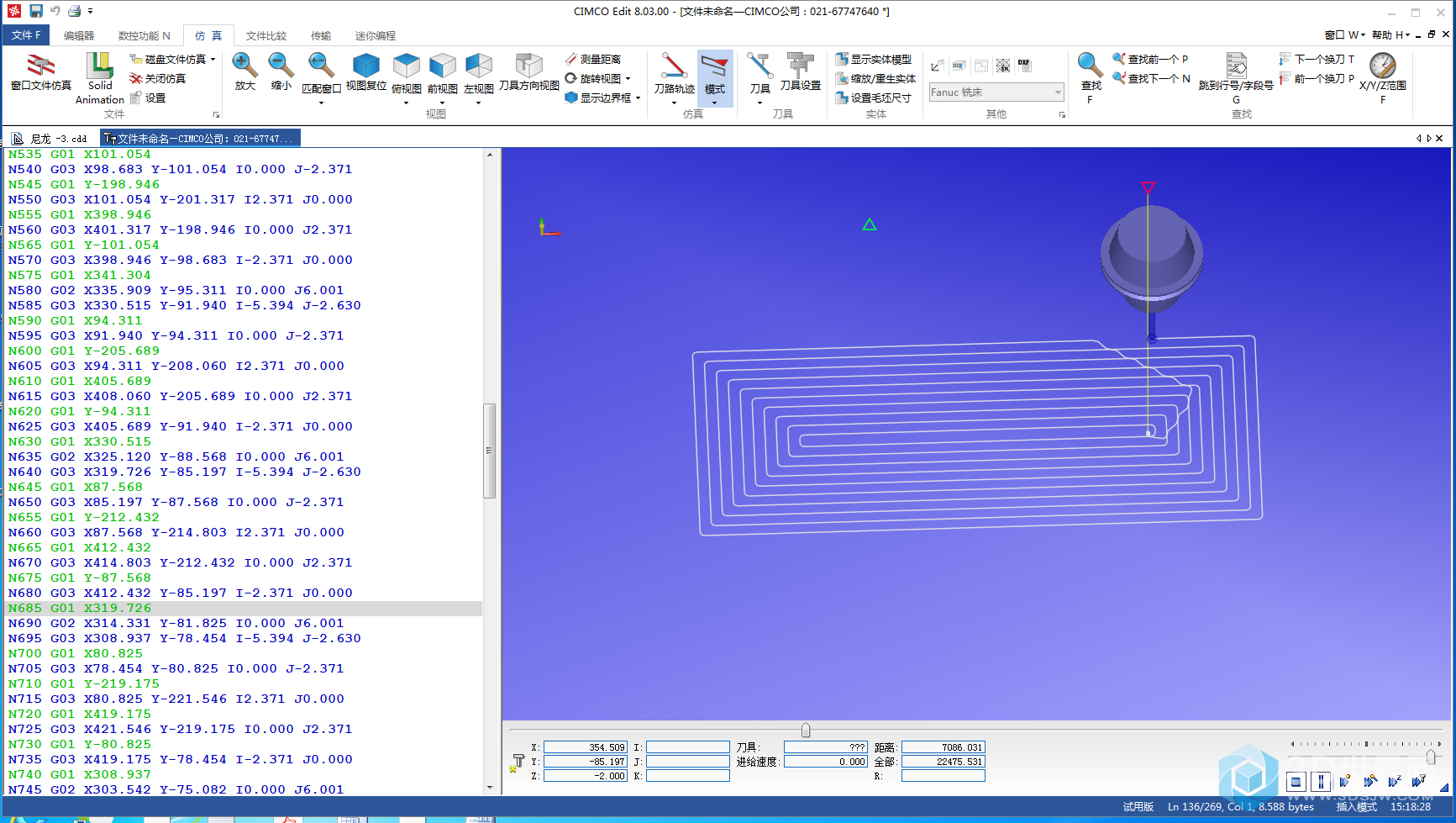Open quick access toolbar customize arrow
1456x823 pixels.
90,11
